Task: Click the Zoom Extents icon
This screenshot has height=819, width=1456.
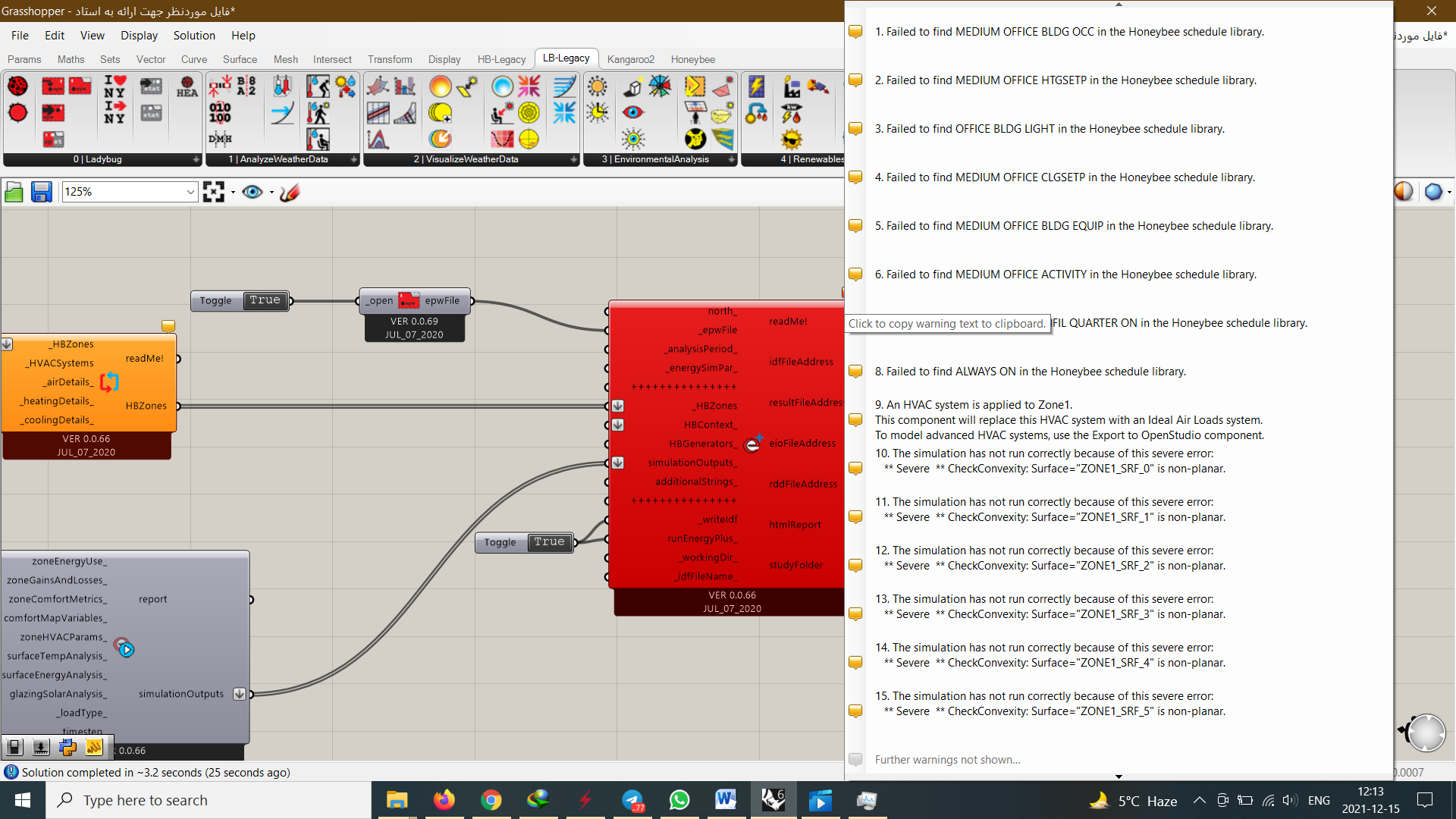Action: [x=214, y=192]
